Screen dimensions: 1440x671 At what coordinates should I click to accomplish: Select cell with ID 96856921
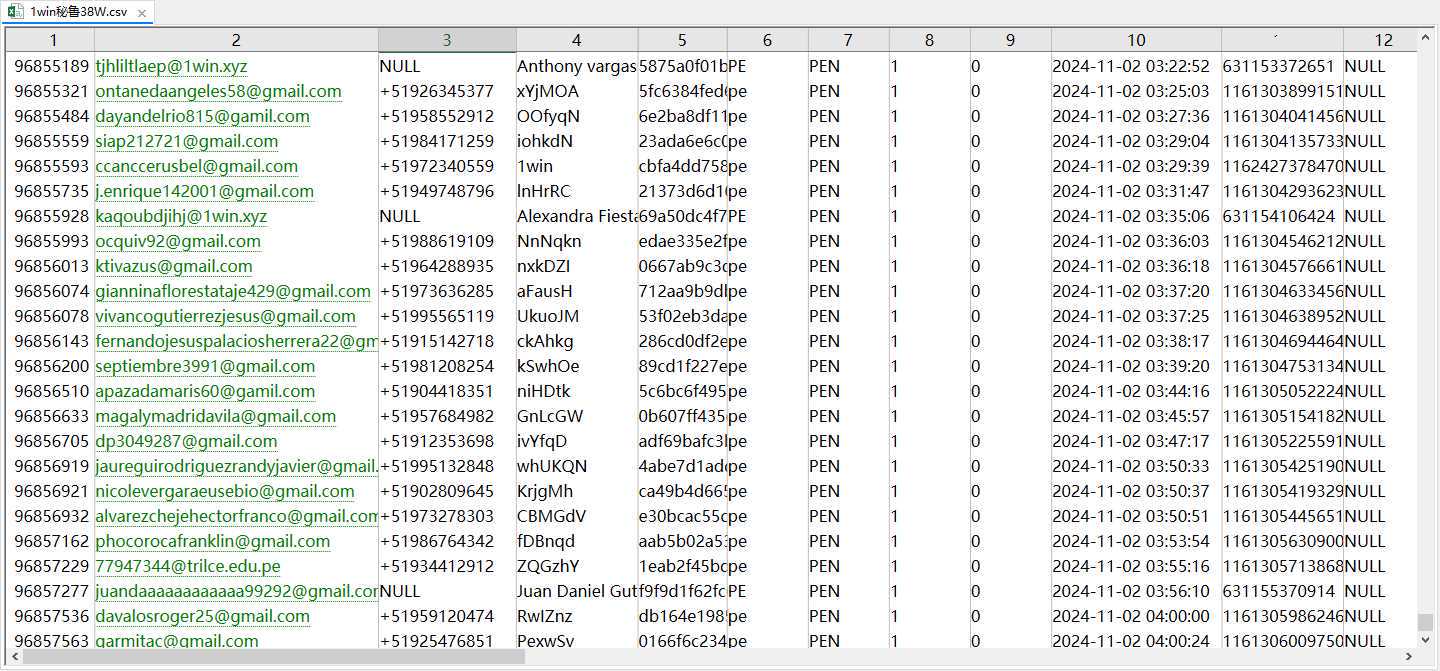click(52, 491)
